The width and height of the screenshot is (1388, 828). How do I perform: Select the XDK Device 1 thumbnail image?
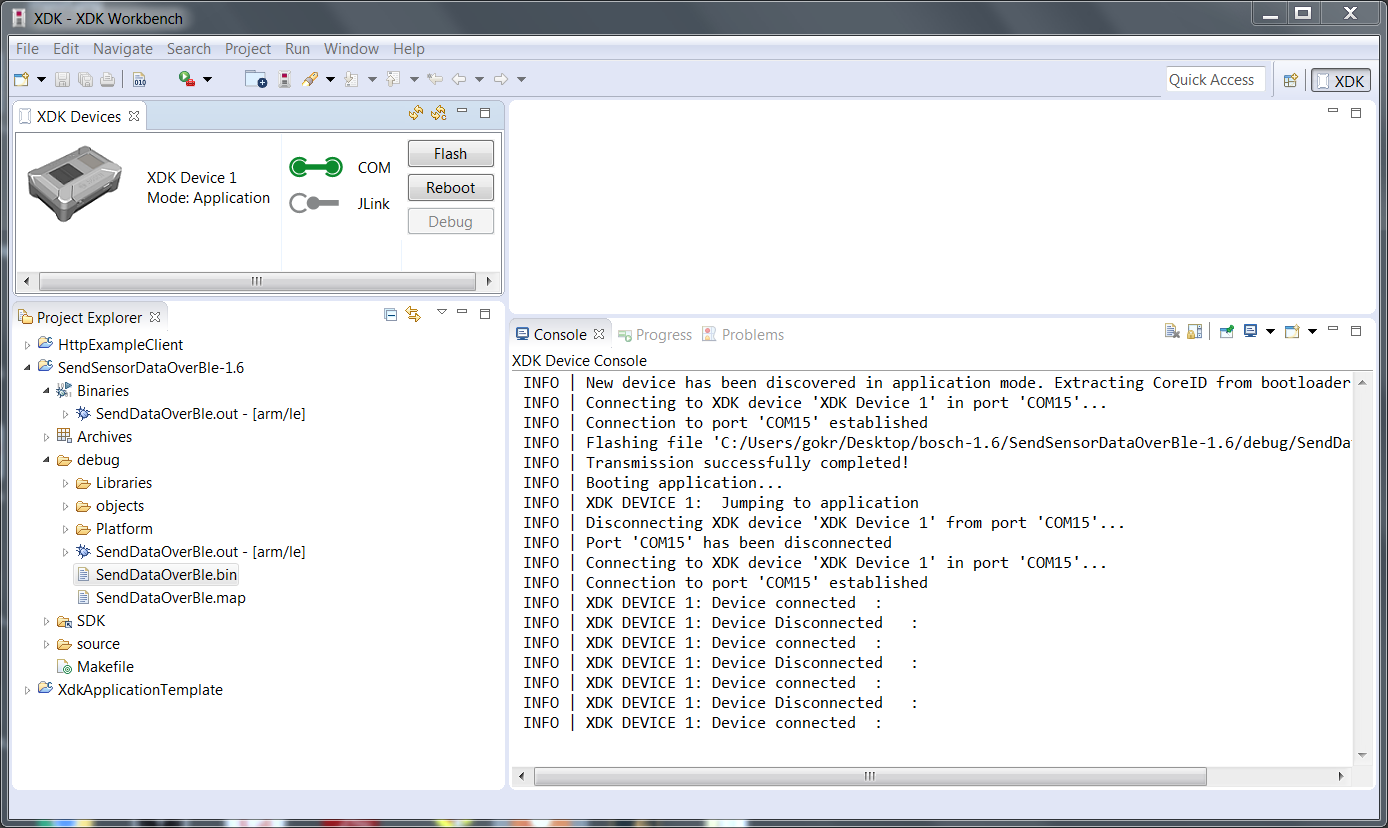(75, 184)
